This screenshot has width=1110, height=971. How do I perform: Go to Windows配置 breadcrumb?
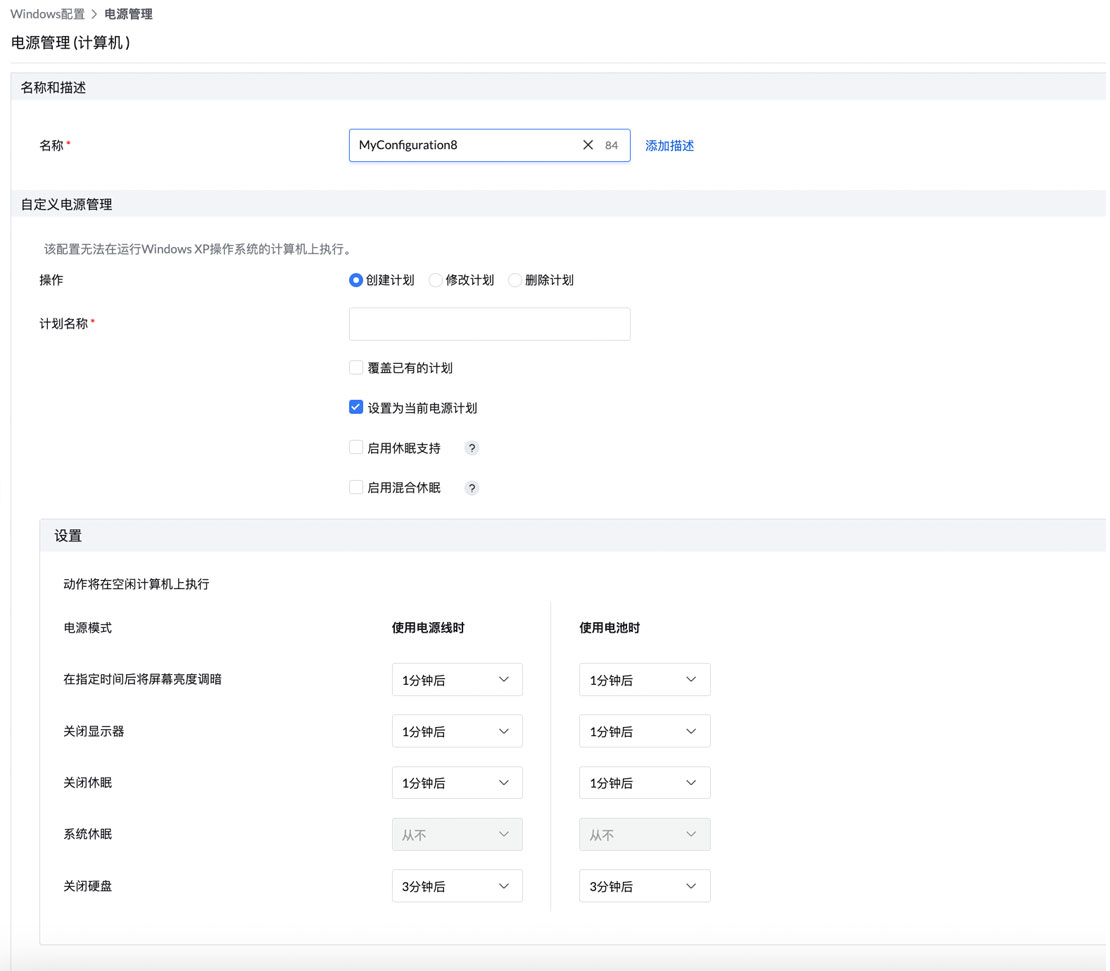coord(47,14)
